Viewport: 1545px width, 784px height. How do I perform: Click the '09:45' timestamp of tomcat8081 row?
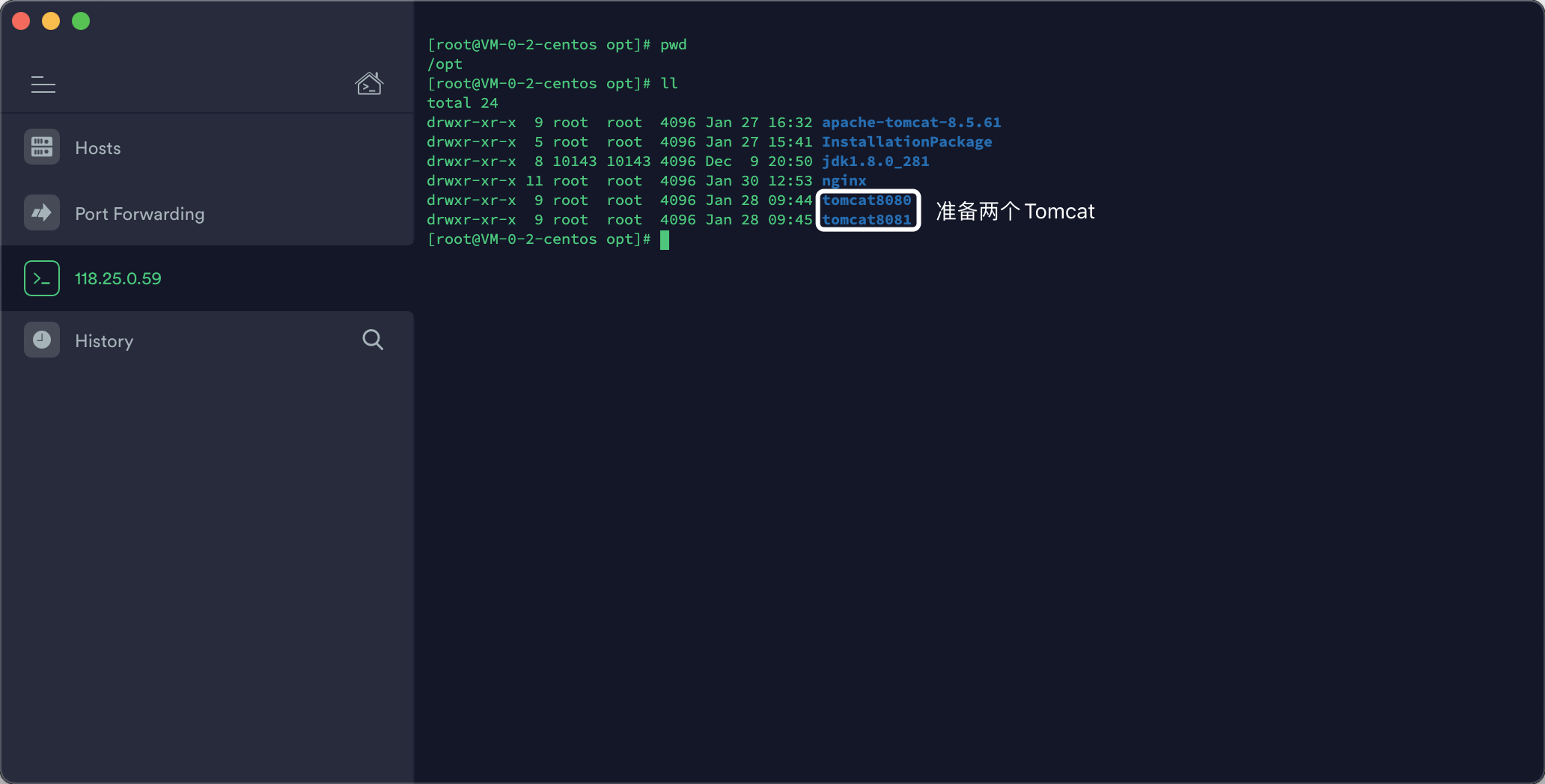point(790,219)
